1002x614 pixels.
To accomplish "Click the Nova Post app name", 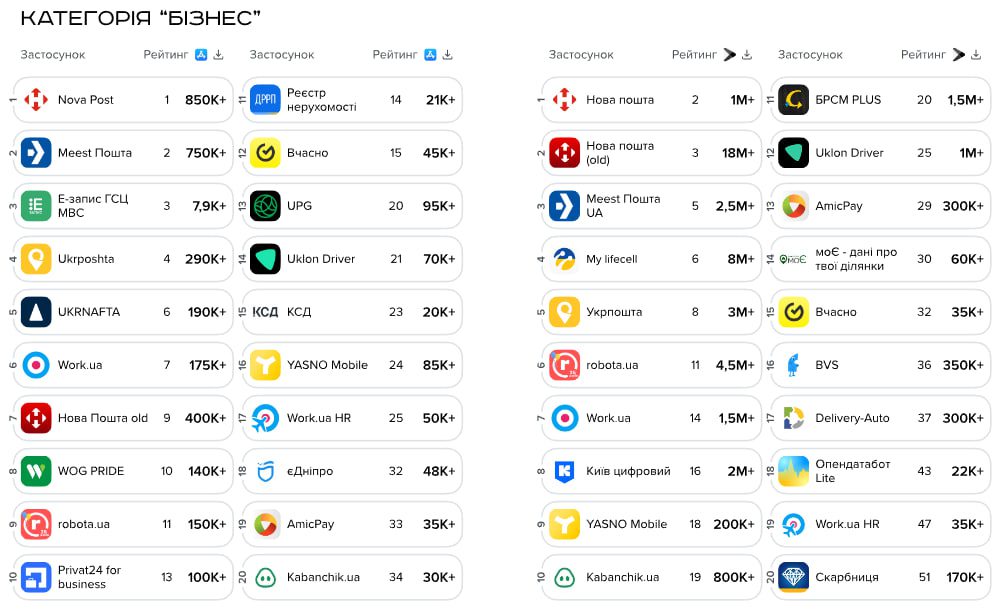I will (x=86, y=100).
